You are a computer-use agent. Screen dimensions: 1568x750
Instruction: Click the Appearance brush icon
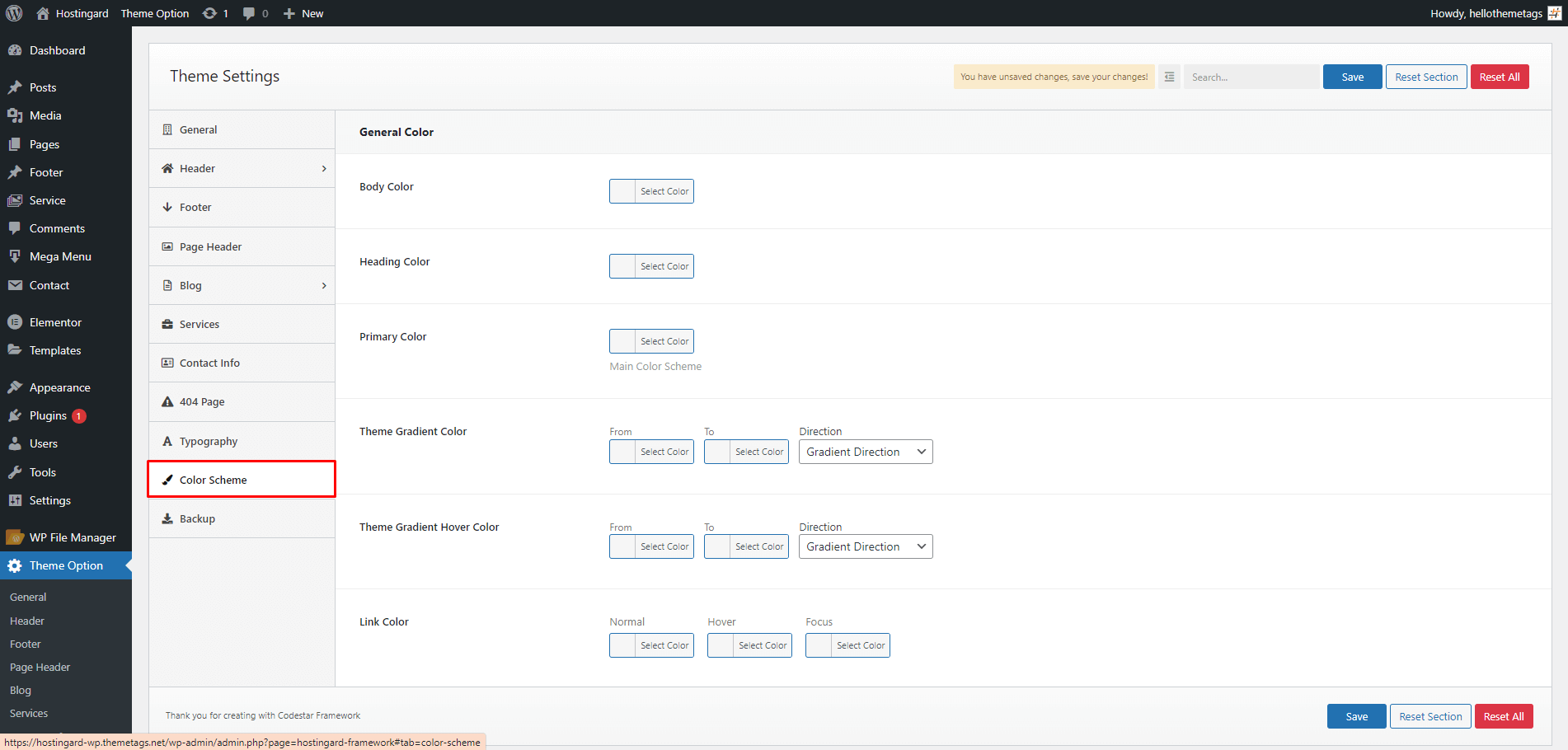15,387
